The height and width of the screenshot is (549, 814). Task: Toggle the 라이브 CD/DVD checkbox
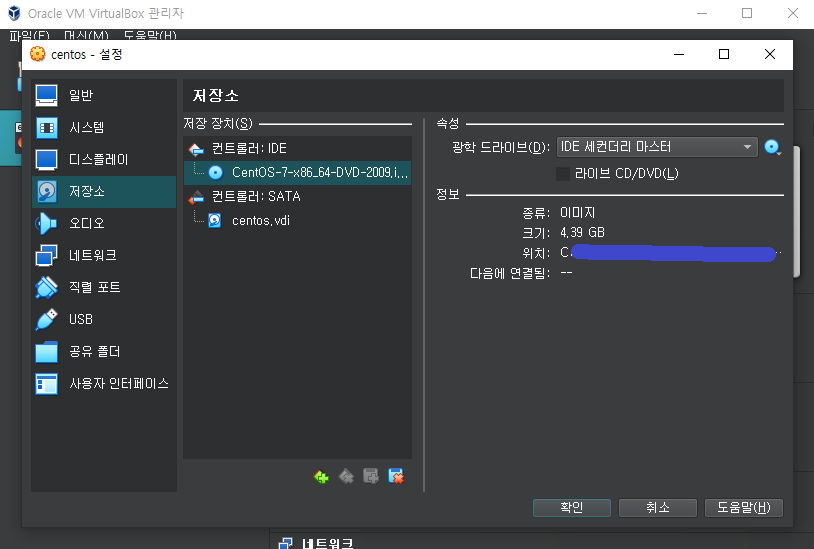[563, 174]
